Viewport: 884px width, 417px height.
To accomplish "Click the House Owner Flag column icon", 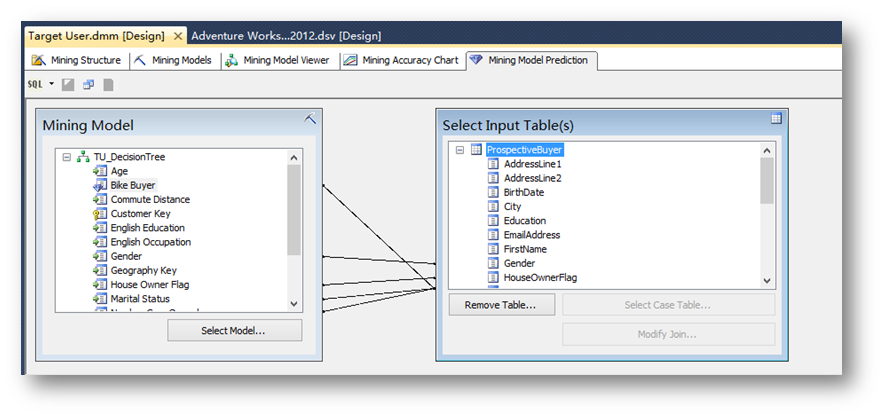I will (100, 285).
